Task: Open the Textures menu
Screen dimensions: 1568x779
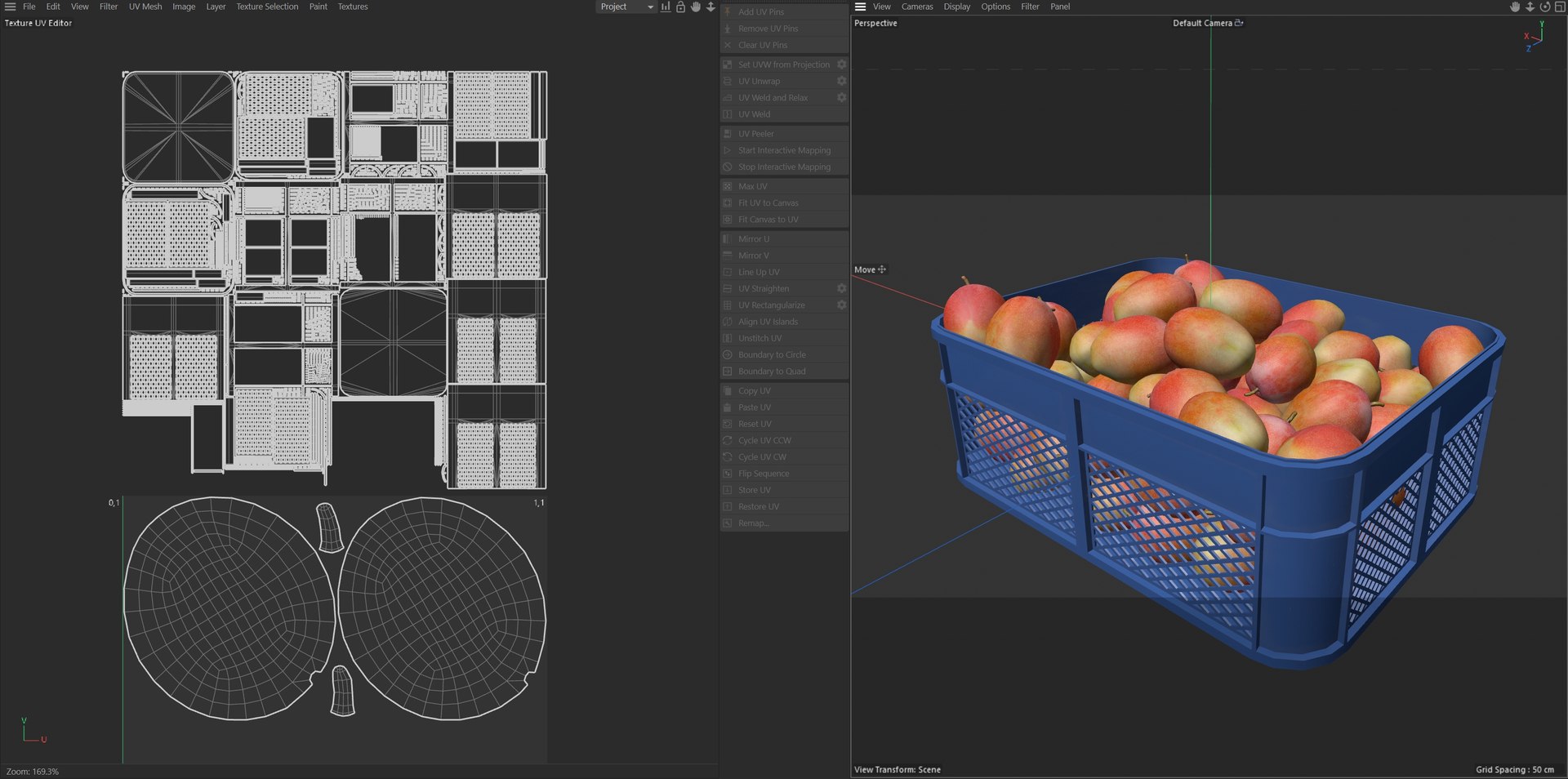Action: pyautogui.click(x=353, y=7)
